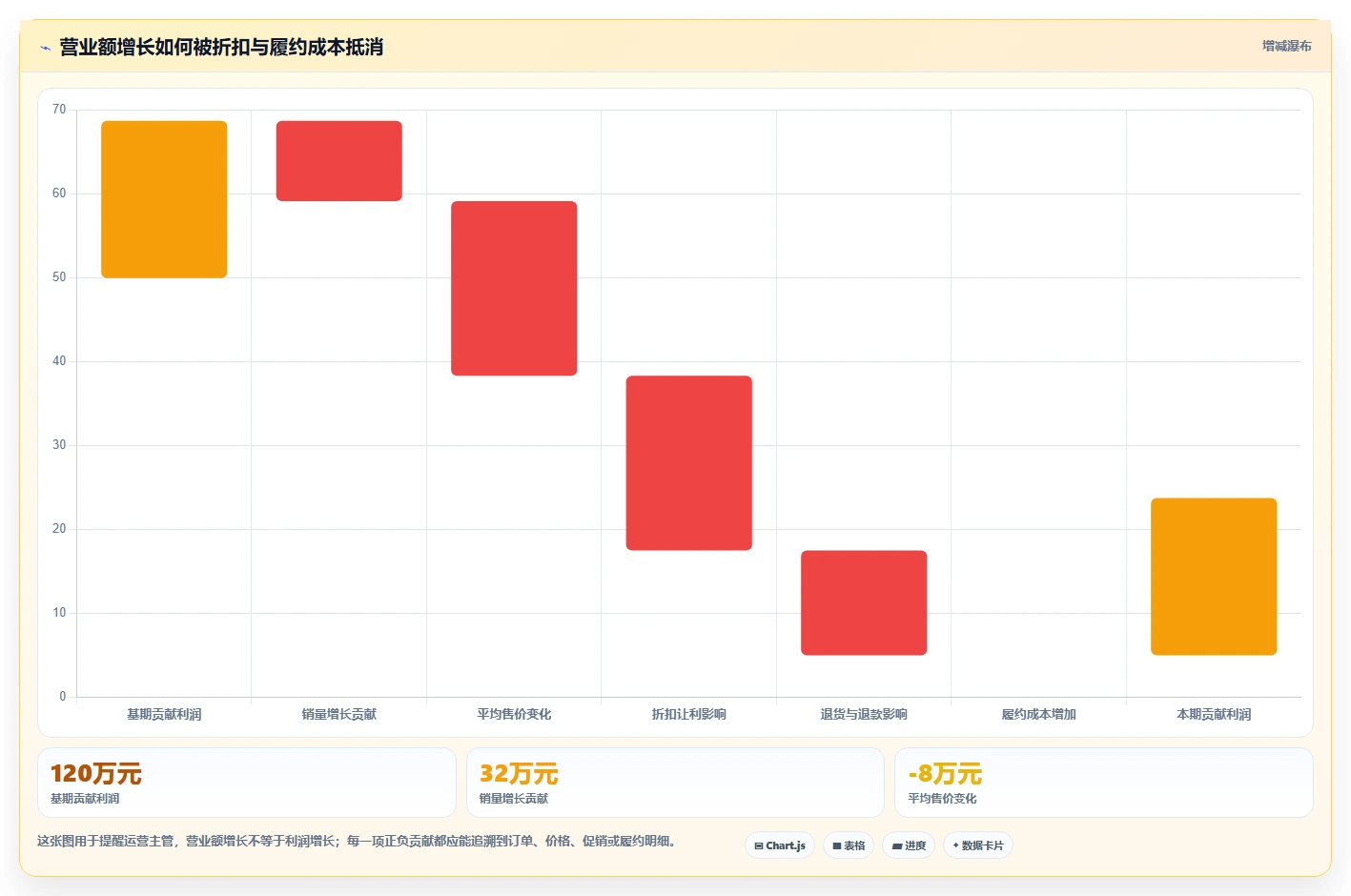This screenshot has height=896, width=1351.
Task: Click the y-axis value 60
Action: point(59,193)
